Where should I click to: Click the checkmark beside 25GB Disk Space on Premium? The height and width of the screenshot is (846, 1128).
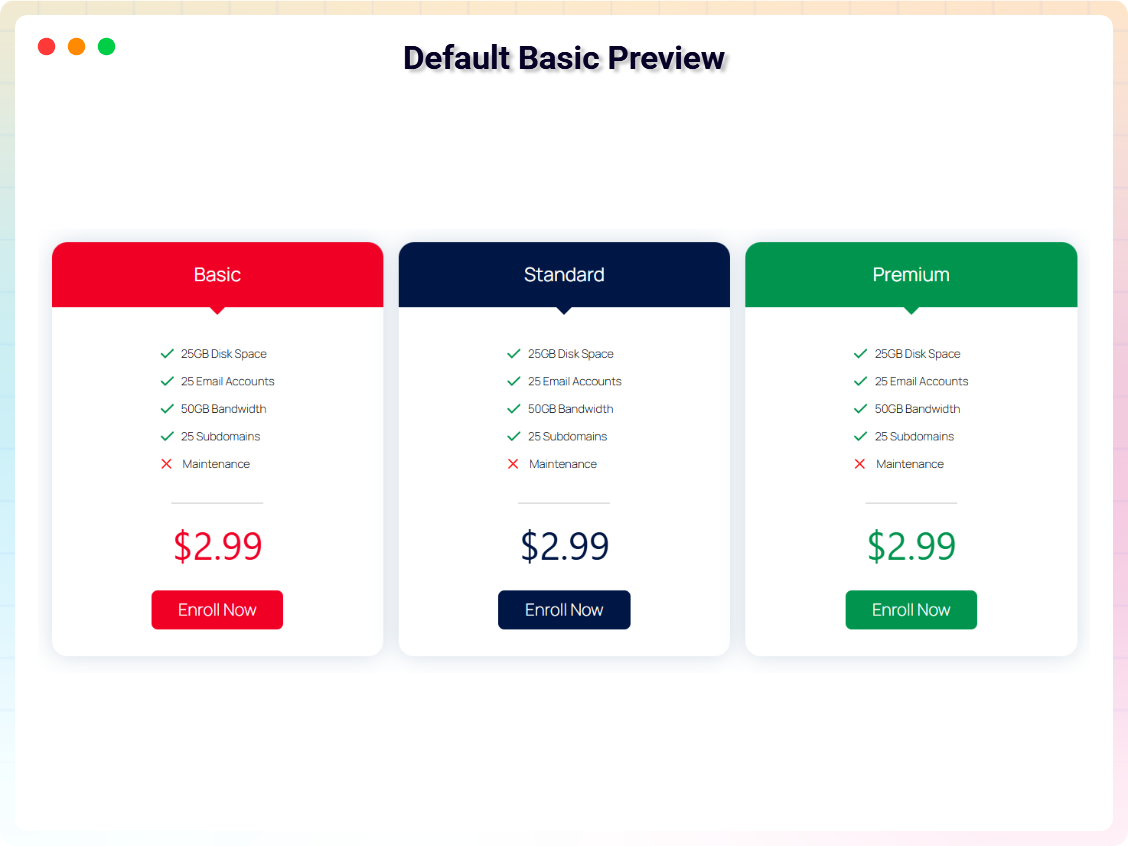pos(860,353)
